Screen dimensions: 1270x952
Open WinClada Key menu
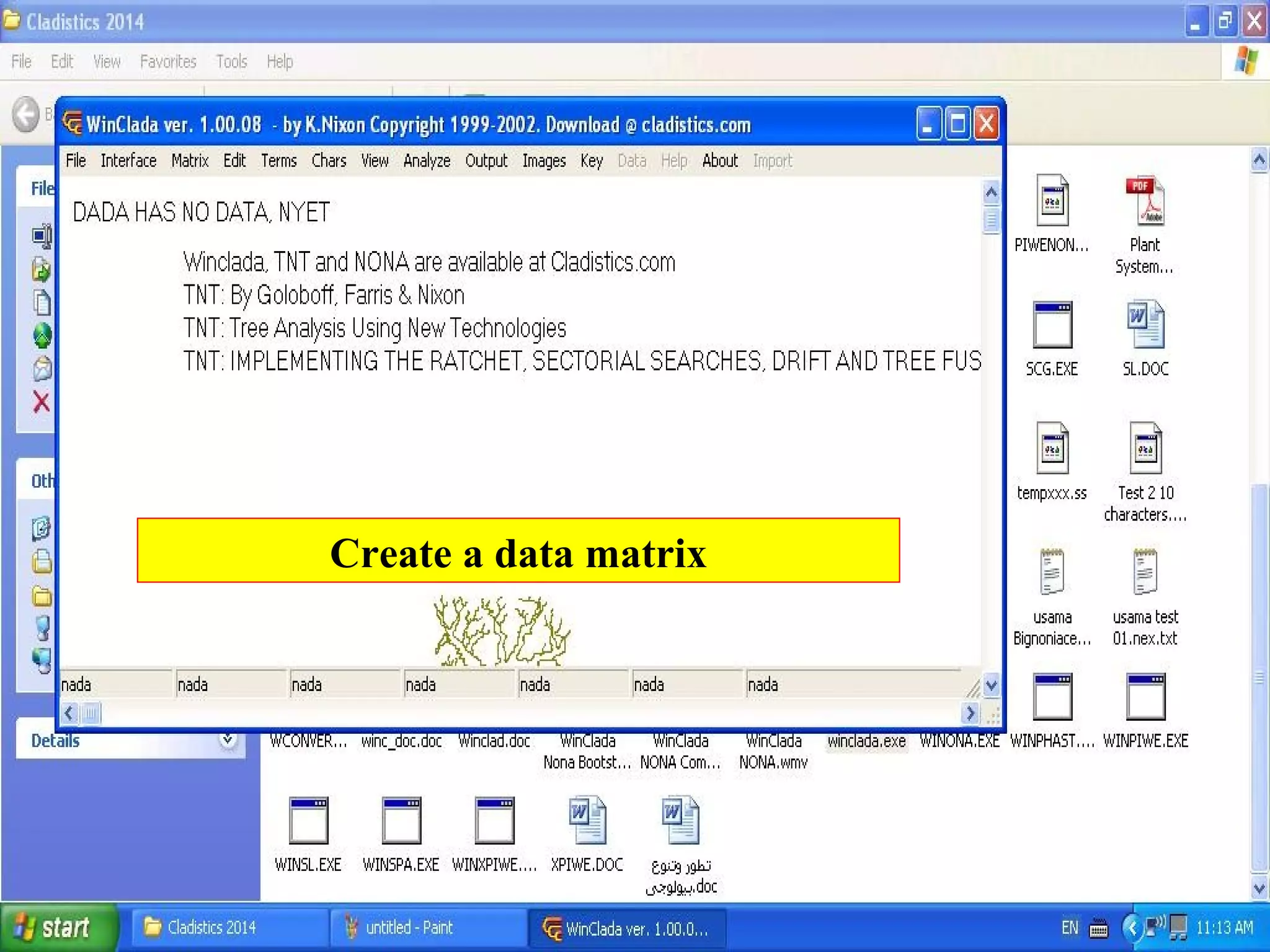point(592,161)
